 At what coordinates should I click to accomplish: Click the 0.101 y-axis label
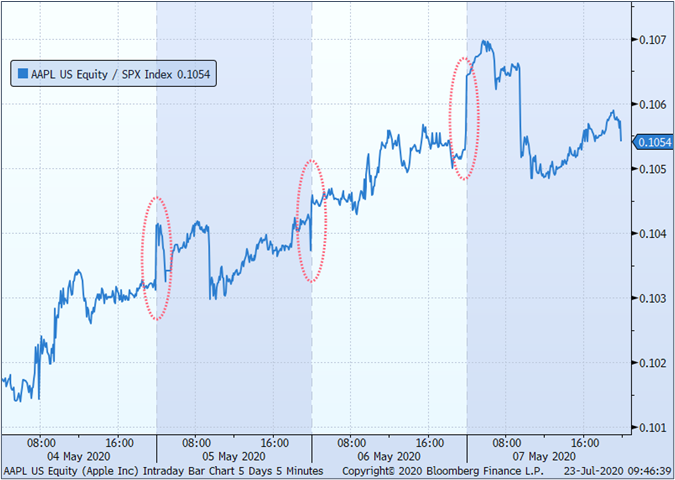[x=652, y=428]
